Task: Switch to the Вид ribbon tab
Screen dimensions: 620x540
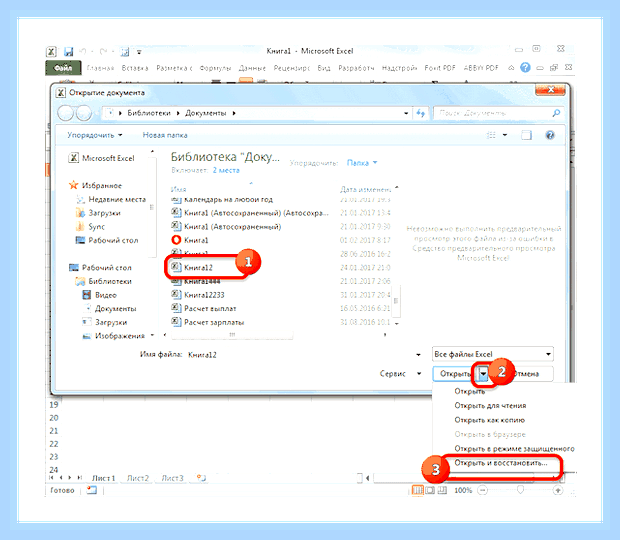Action: [x=324, y=68]
